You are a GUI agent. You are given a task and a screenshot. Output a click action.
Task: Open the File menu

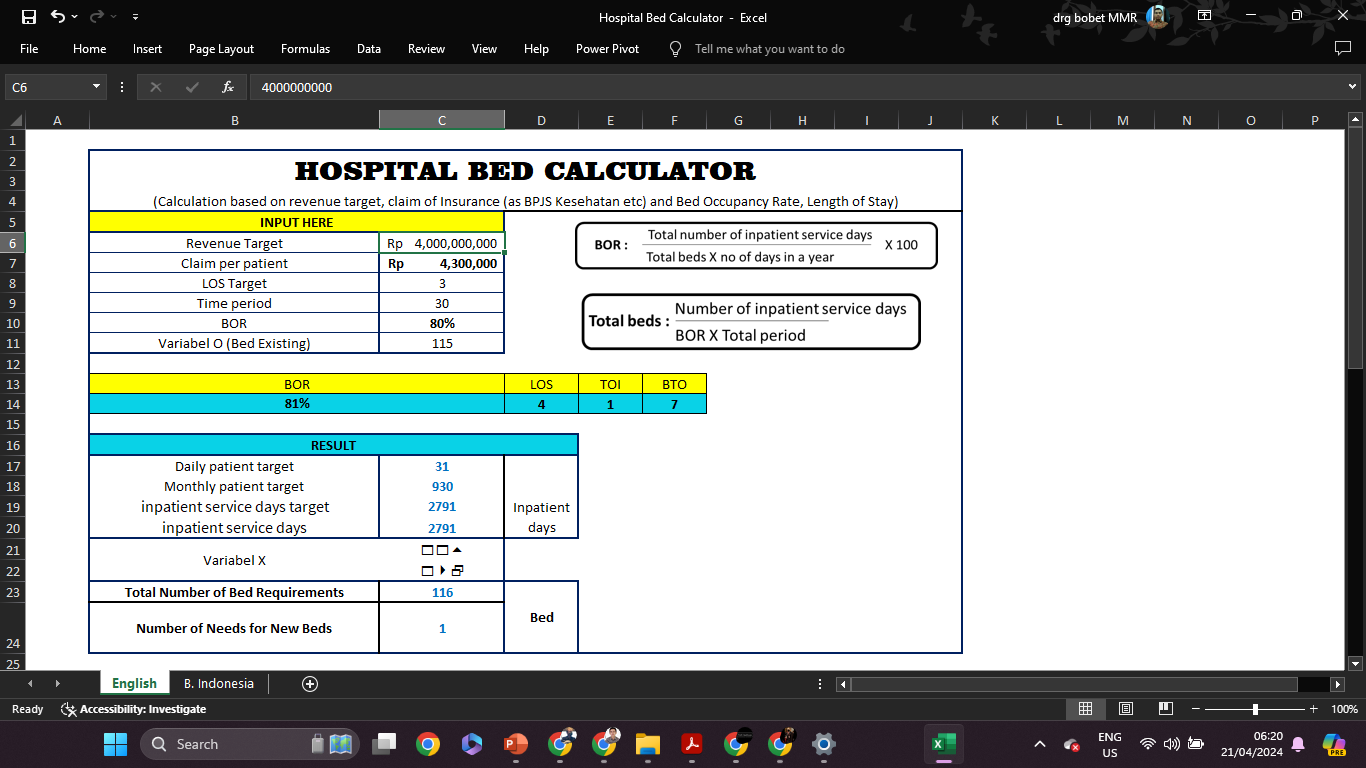29,48
